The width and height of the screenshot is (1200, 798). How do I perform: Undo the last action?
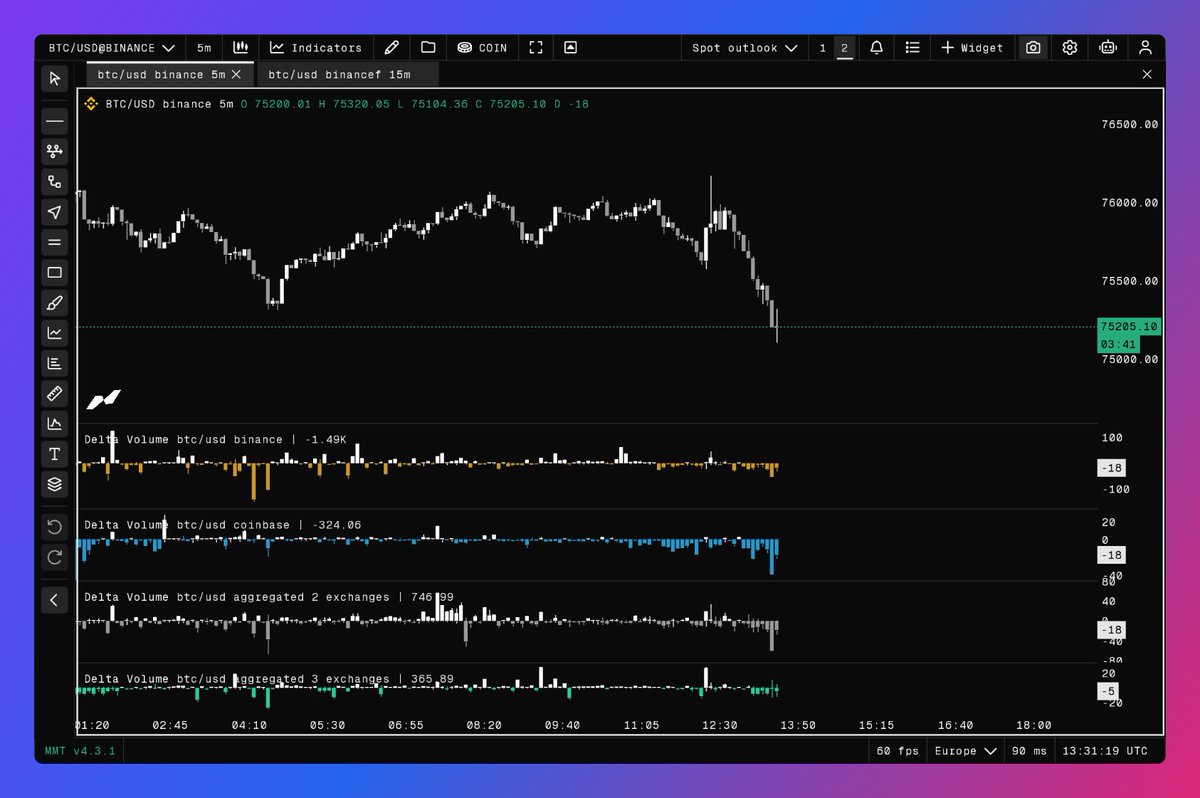54,527
